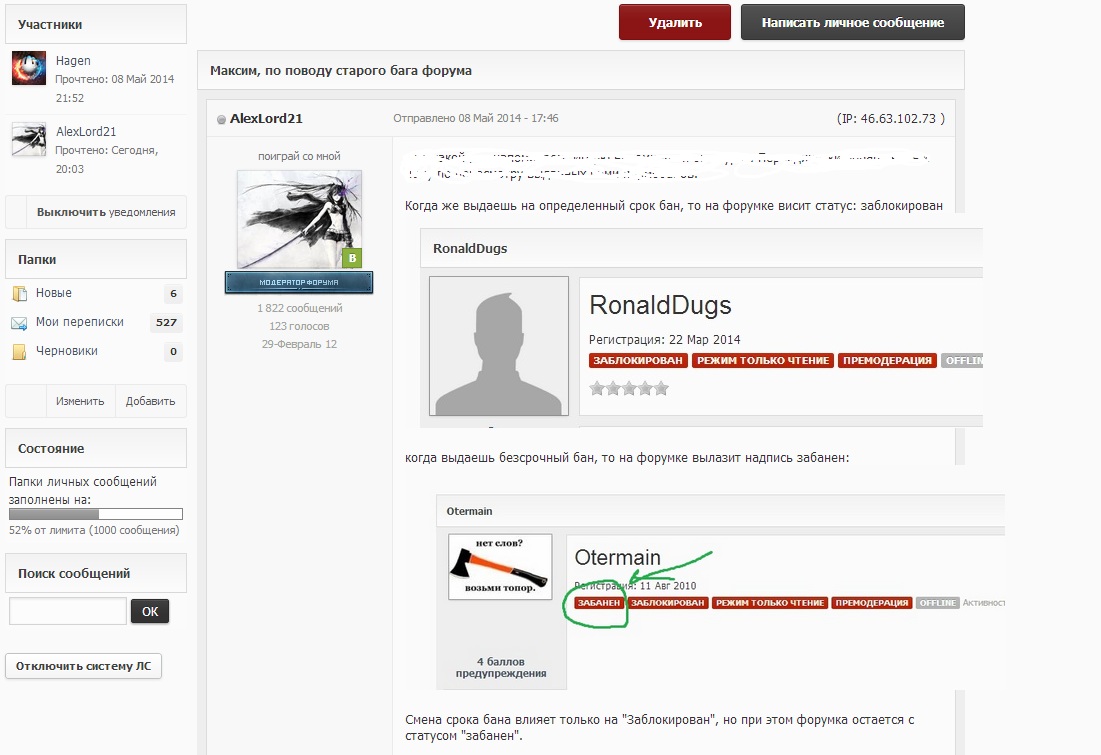Click Отключить систему ЛС button
Screen dimensions: 1101x755
pos(84,666)
